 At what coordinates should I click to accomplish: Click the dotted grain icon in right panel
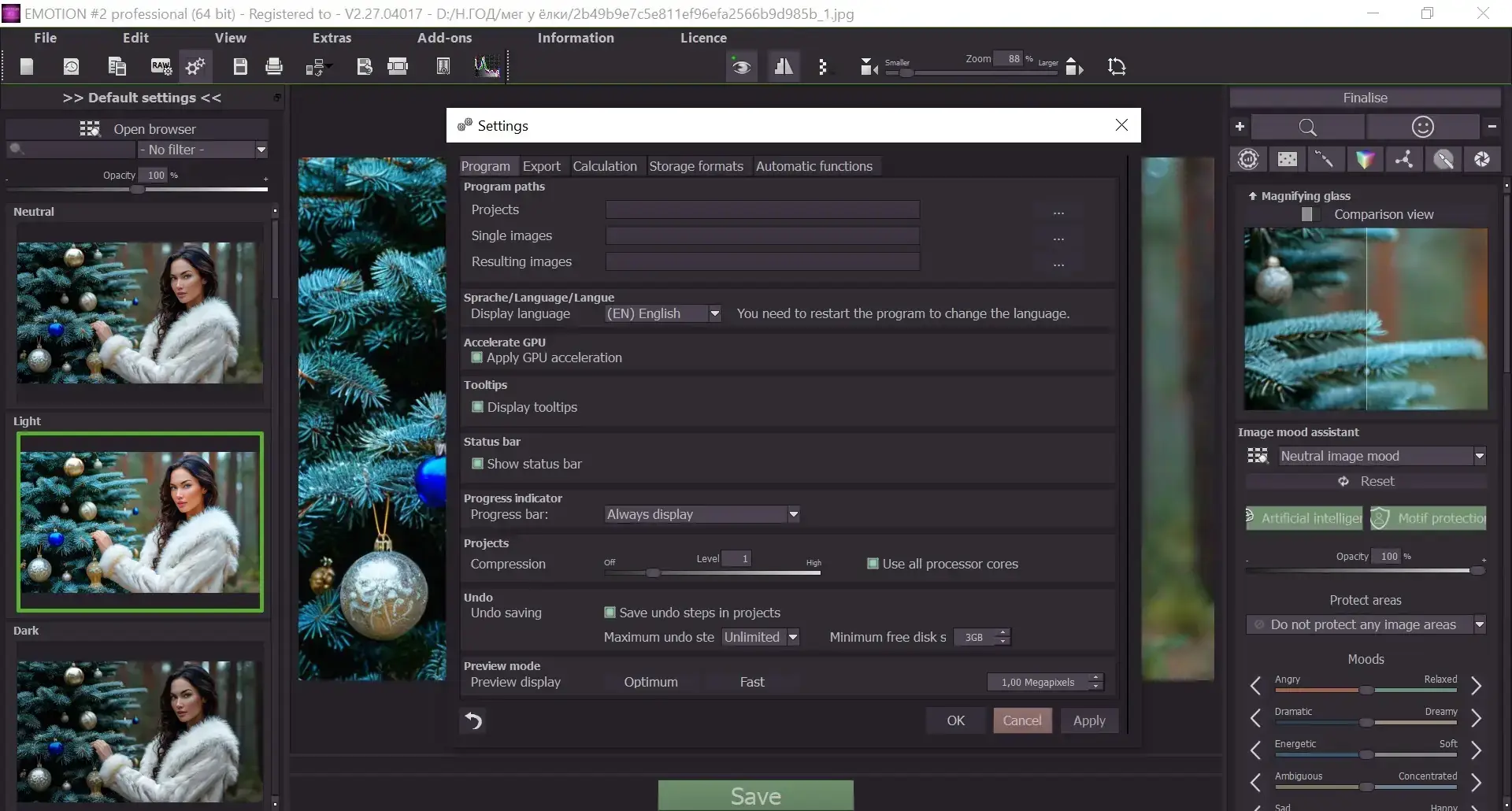pos(1288,159)
